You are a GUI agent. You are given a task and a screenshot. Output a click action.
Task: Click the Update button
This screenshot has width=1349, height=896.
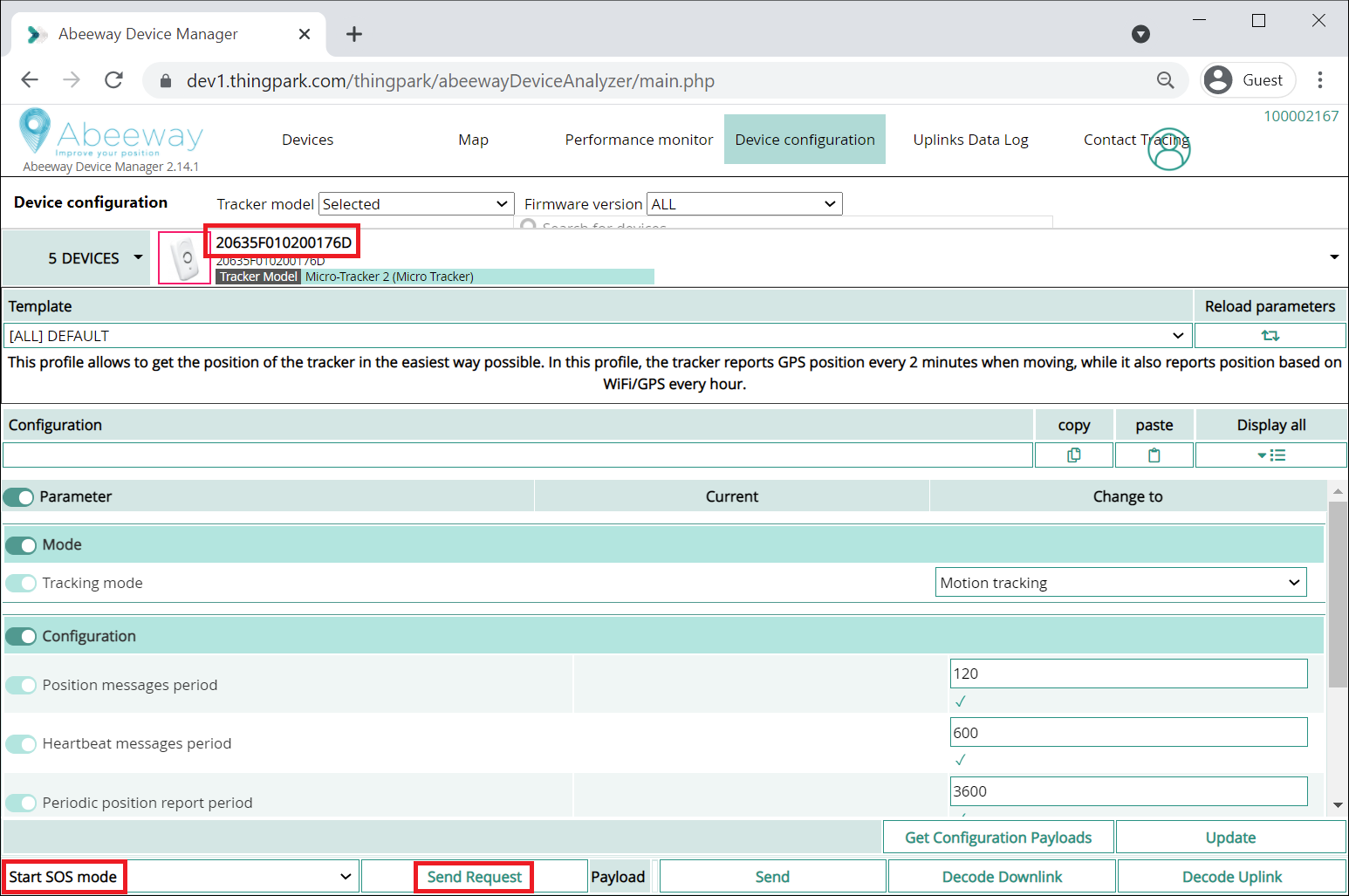[x=1230, y=838]
